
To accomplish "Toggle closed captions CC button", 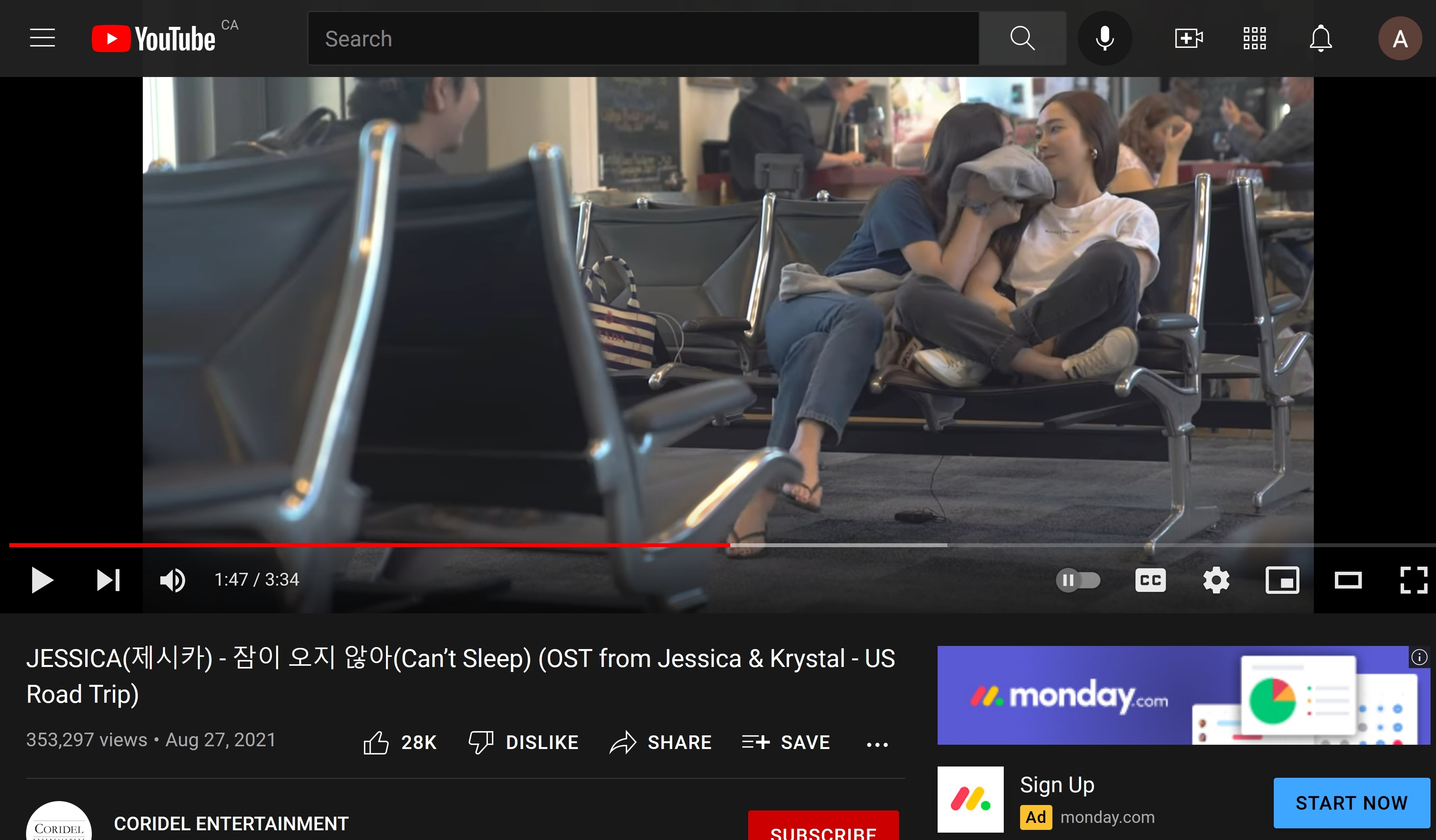I will pyautogui.click(x=1150, y=580).
